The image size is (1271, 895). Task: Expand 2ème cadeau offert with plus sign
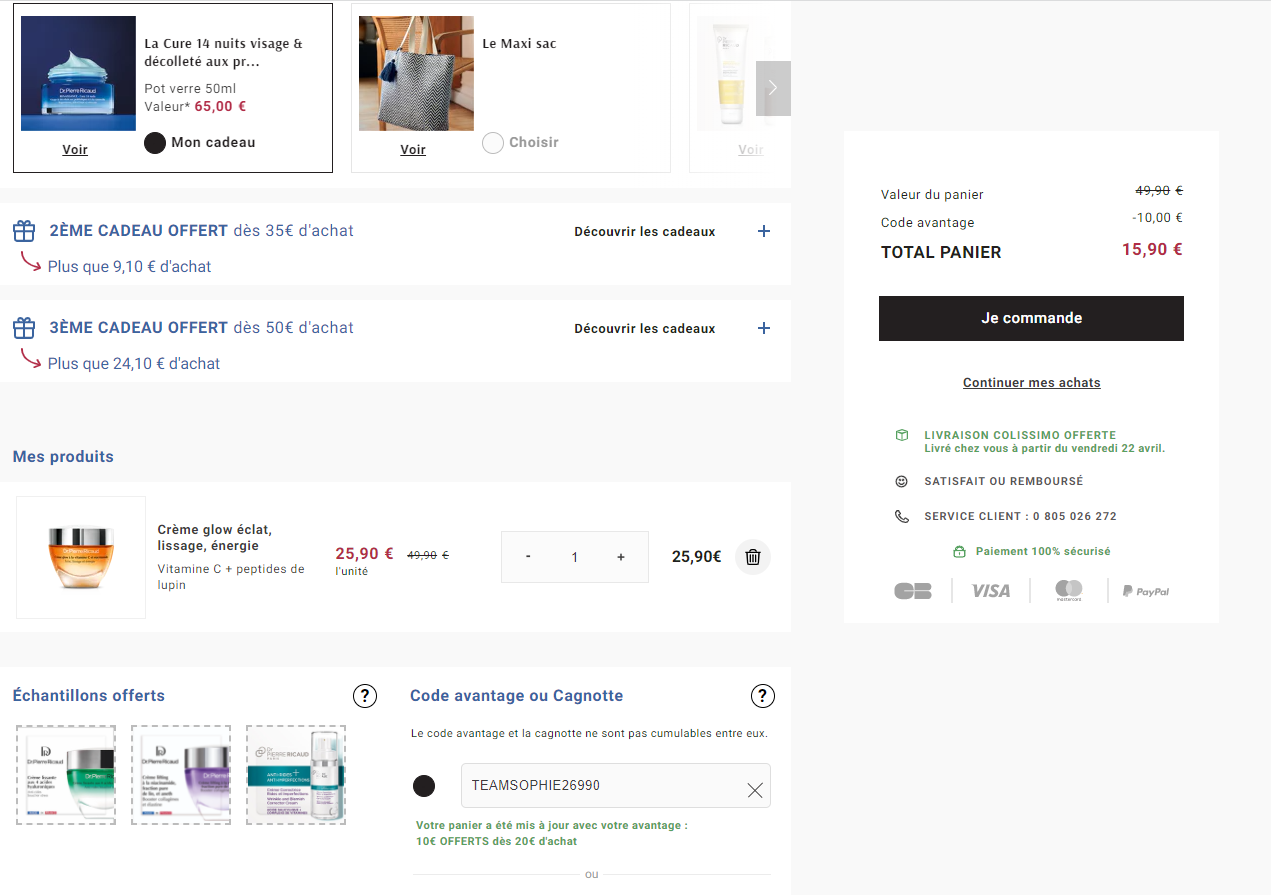click(764, 231)
